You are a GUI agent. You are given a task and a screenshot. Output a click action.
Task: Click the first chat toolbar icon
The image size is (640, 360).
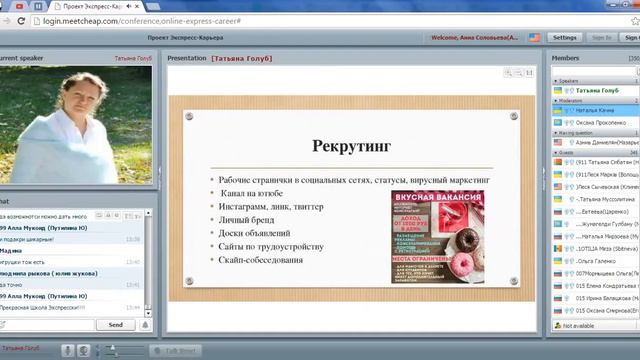coord(99,215)
